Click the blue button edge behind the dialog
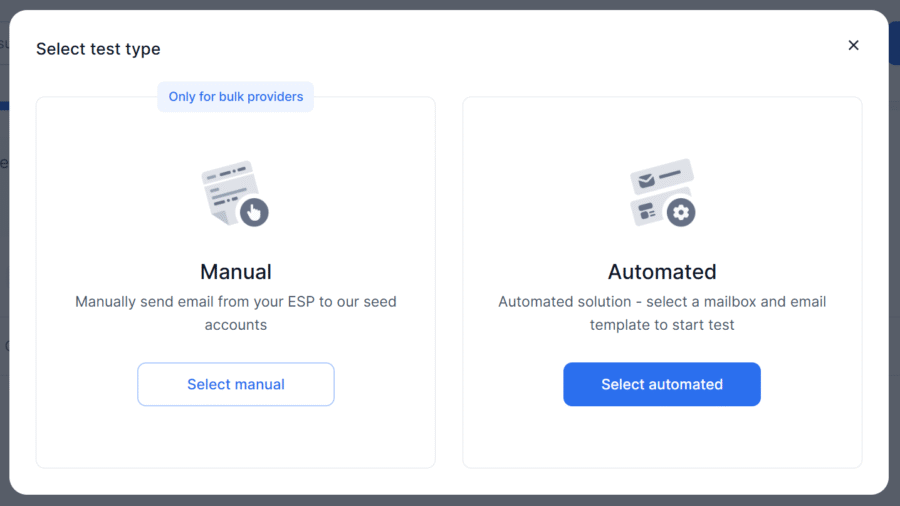 (x=894, y=45)
